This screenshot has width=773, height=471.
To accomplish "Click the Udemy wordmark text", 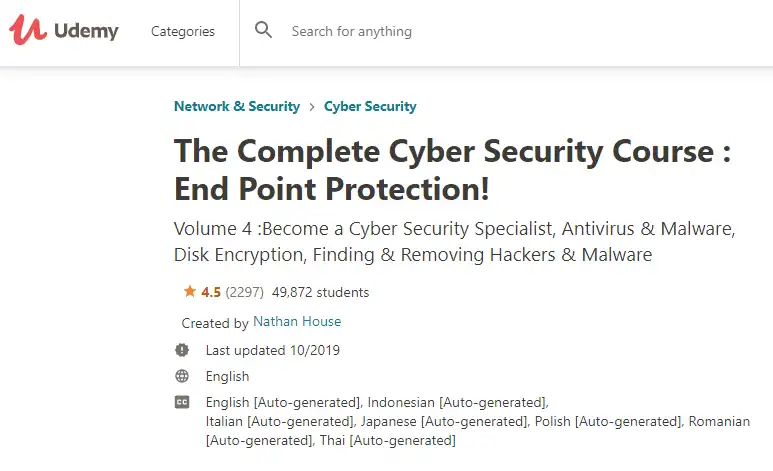I will pyautogui.click(x=86, y=31).
